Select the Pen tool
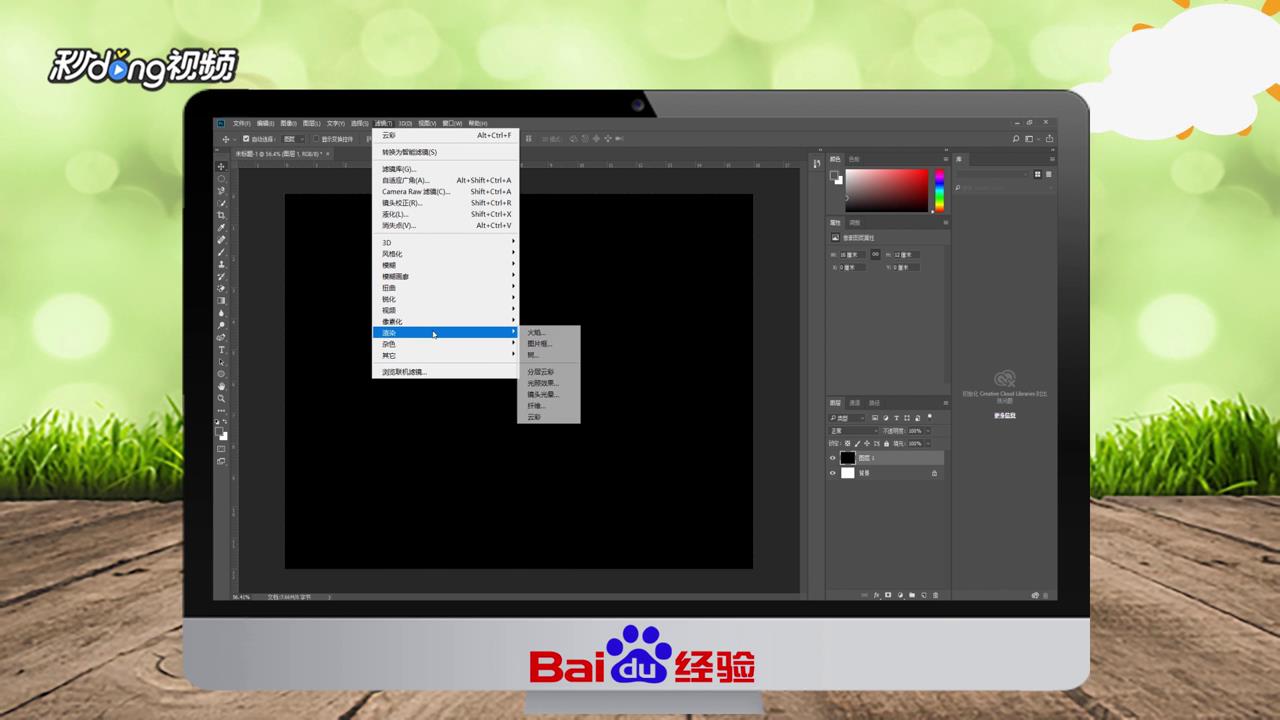 tap(221, 337)
